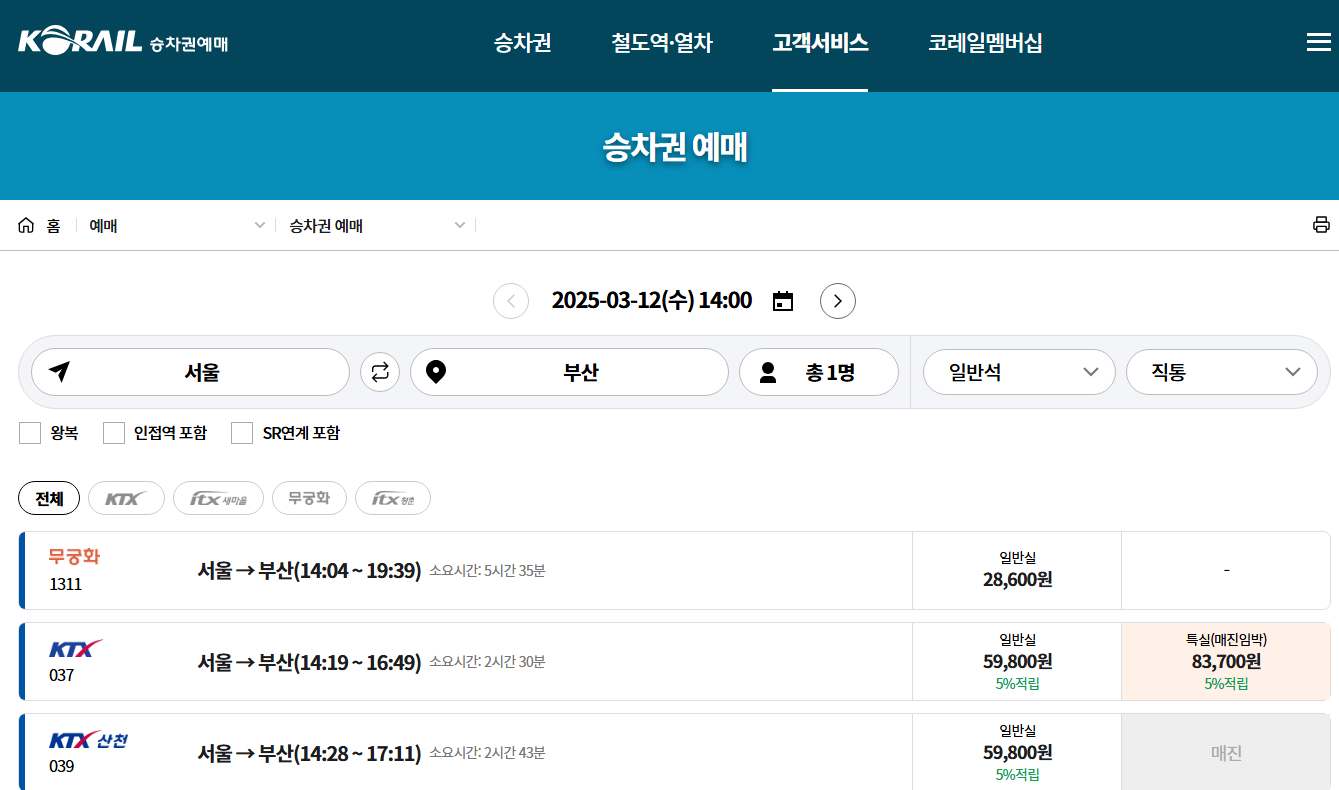Click the 승차권 예매 page heading
The image size is (1339, 790).
coord(675,148)
